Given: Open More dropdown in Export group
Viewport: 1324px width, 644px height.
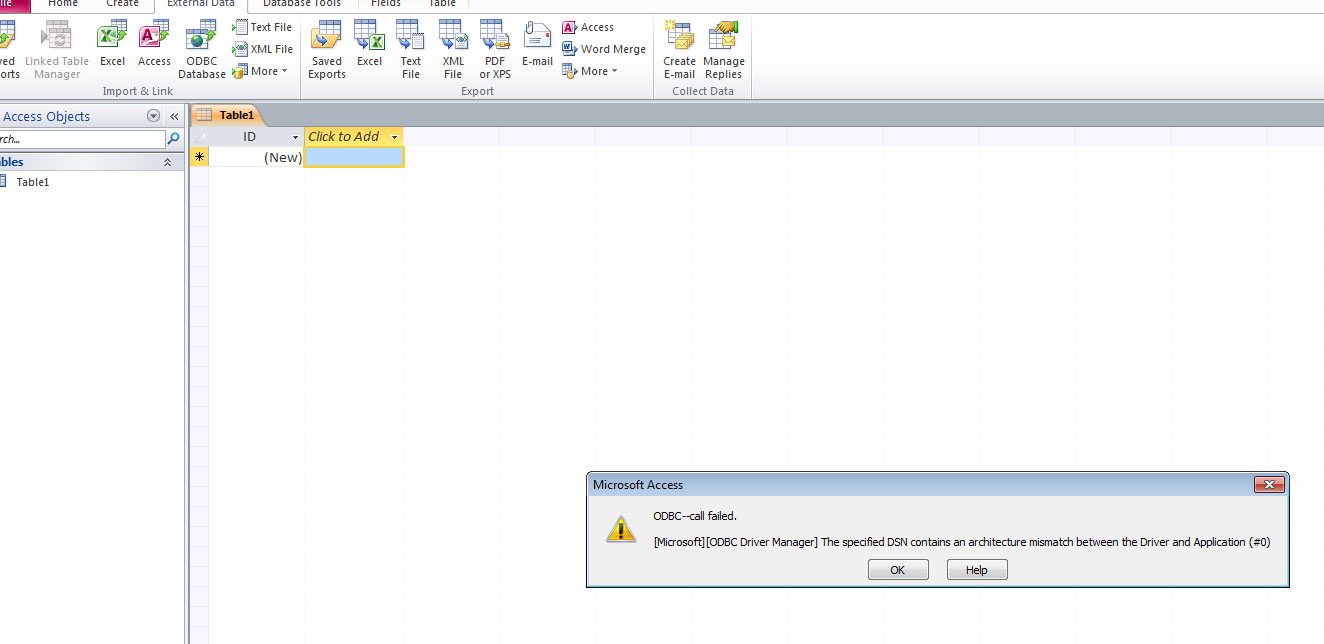Looking at the screenshot, I should [590, 71].
